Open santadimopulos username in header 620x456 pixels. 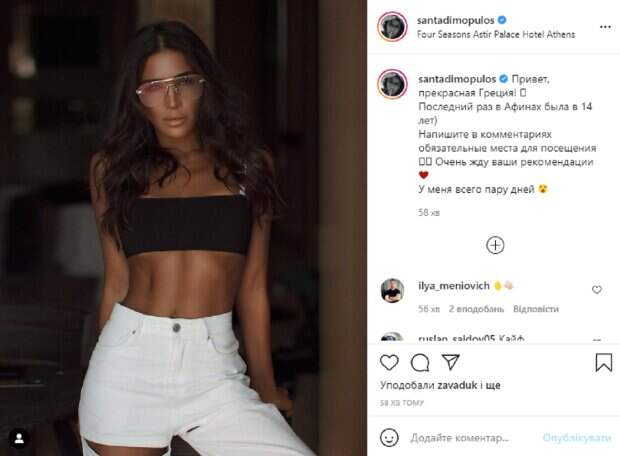click(x=456, y=20)
